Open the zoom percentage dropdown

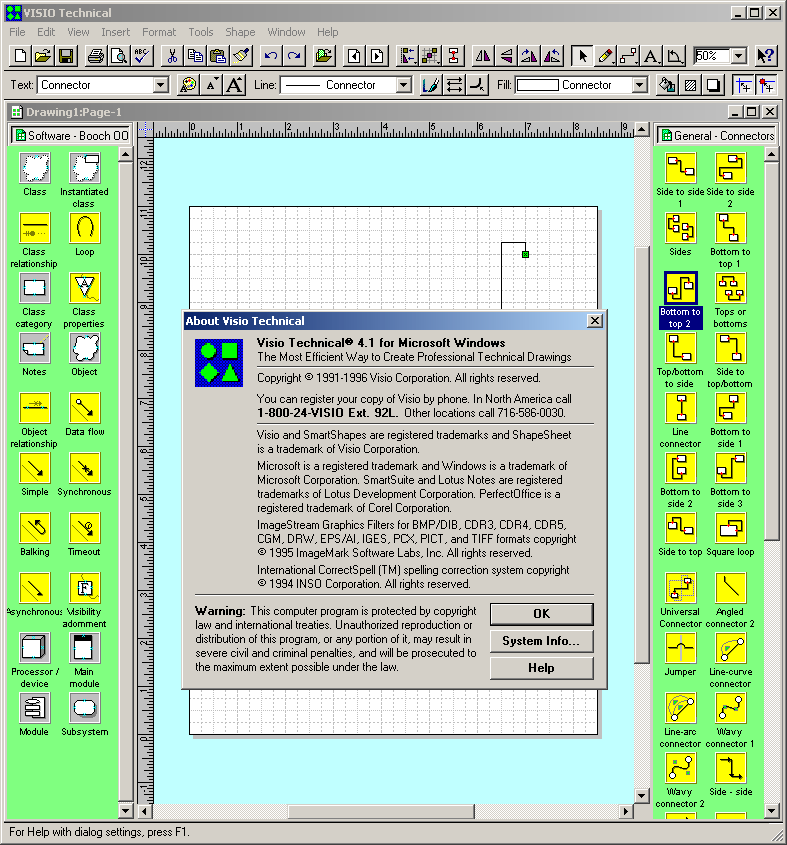[739, 56]
